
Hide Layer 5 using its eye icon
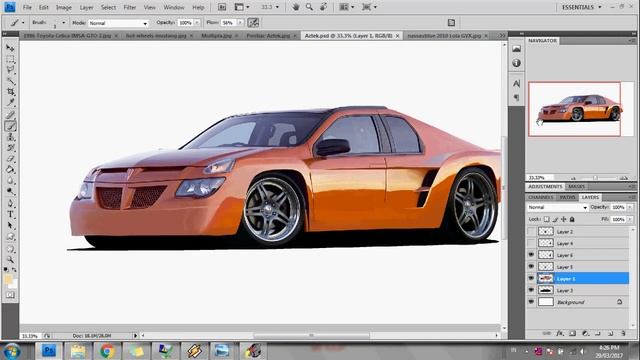(x=531, y=267)
